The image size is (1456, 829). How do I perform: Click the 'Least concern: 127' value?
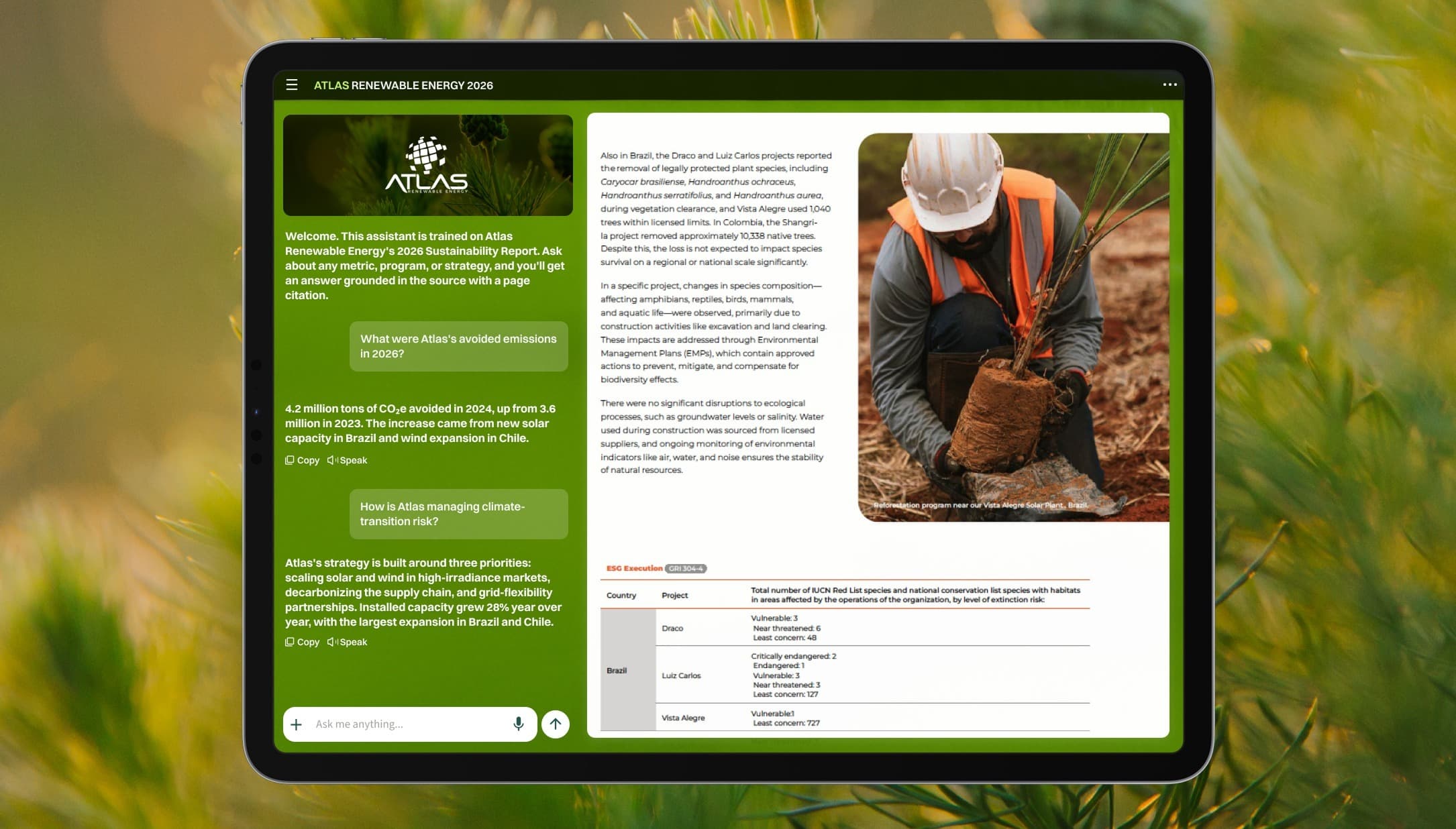click(x=786, y=694)
